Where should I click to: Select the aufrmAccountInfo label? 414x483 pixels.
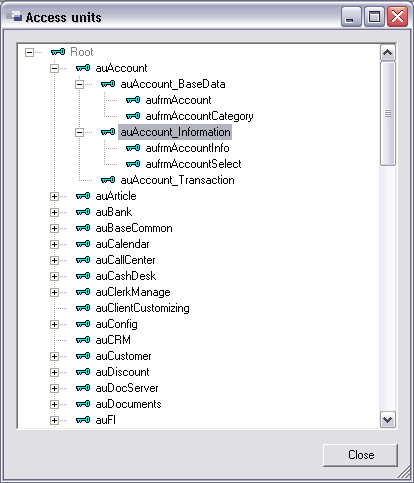(187, 148)
